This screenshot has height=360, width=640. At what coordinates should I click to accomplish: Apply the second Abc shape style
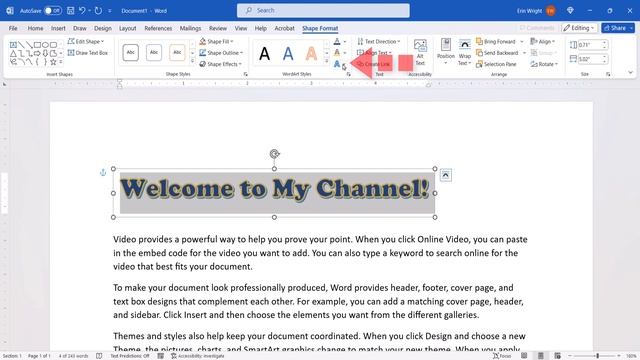(154, 52)
